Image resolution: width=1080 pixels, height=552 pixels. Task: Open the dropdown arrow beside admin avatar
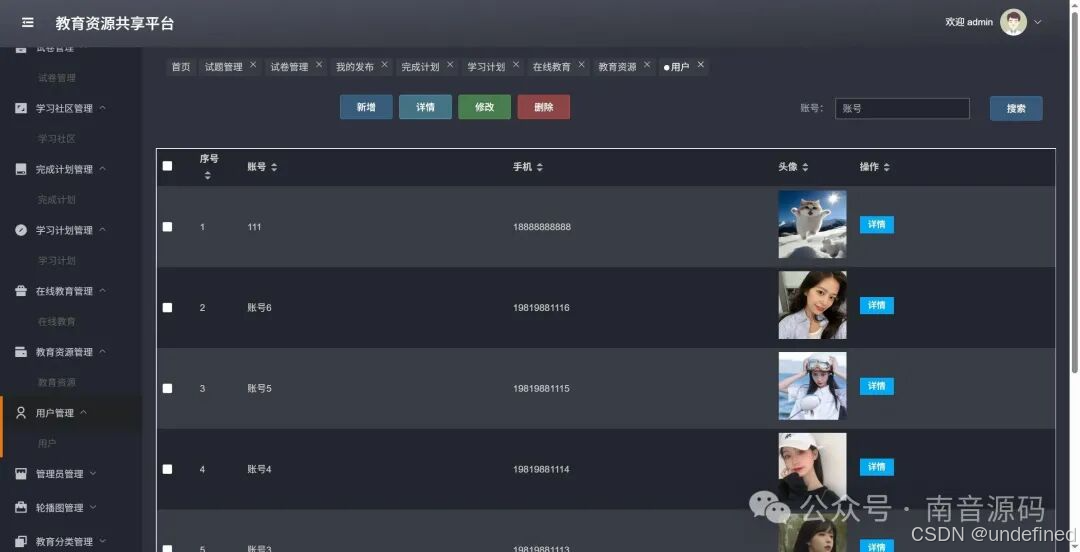coord(1037,22)
